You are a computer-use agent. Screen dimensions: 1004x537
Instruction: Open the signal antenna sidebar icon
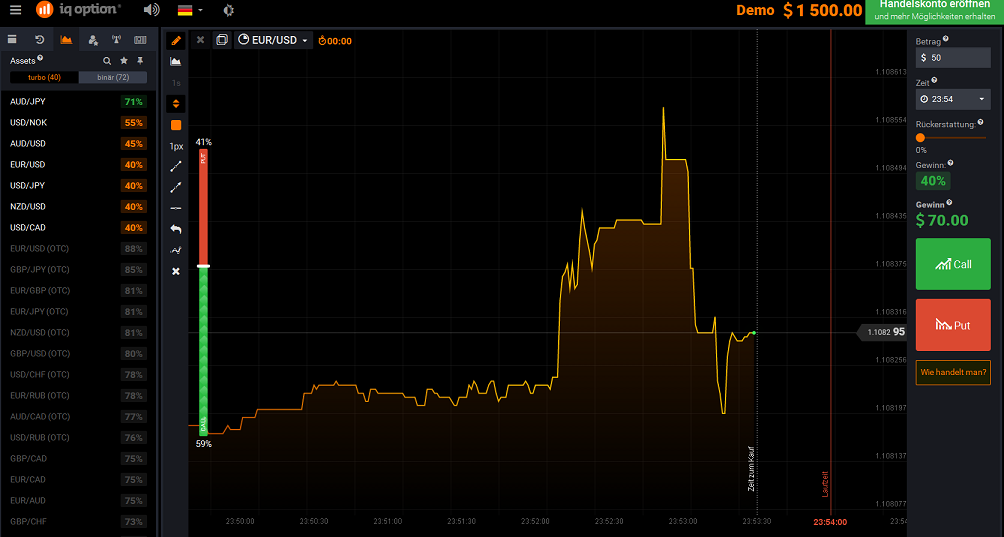pos(117,40)
